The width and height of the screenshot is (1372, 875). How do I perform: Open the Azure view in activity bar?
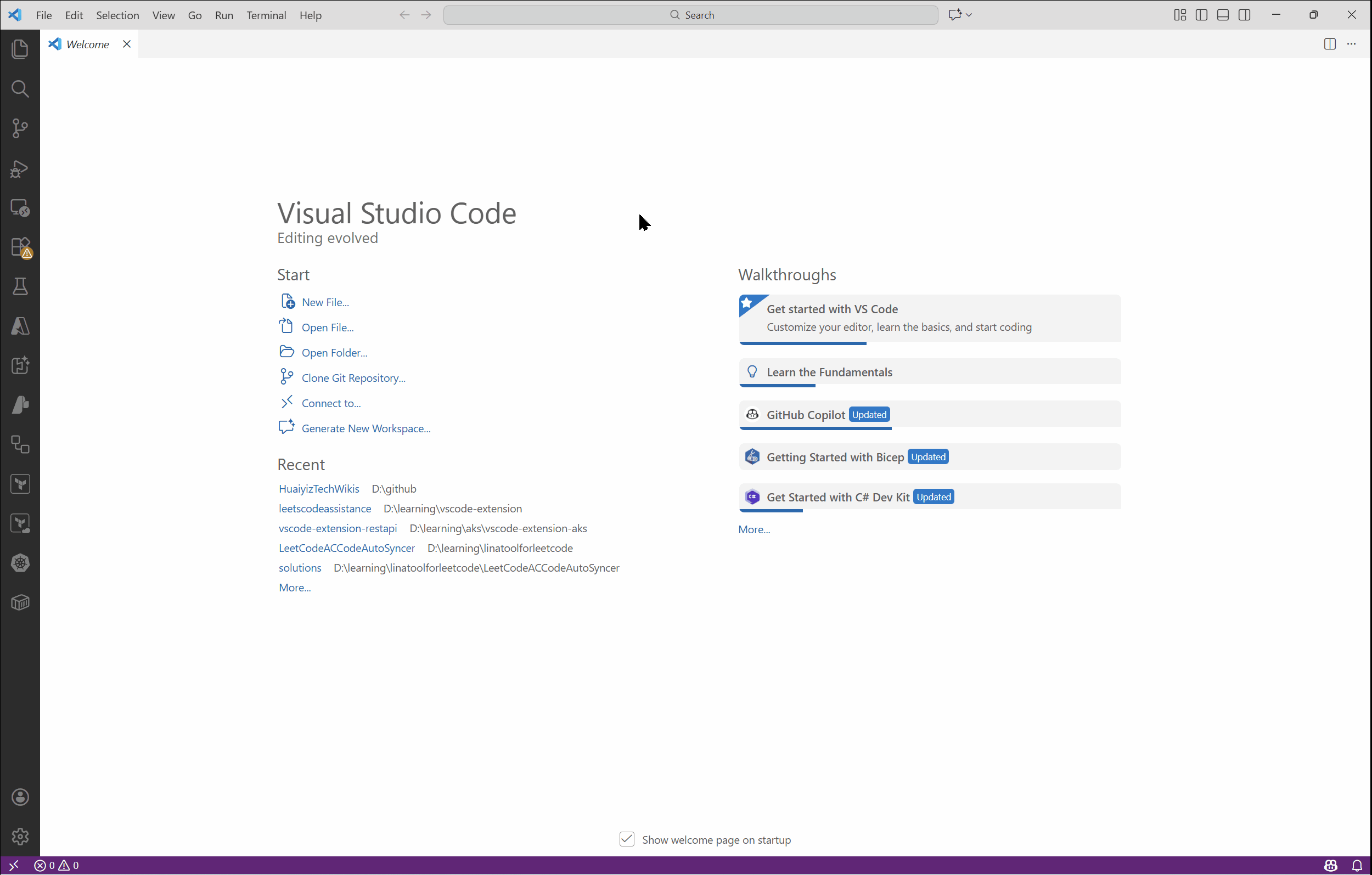(20, 326)
